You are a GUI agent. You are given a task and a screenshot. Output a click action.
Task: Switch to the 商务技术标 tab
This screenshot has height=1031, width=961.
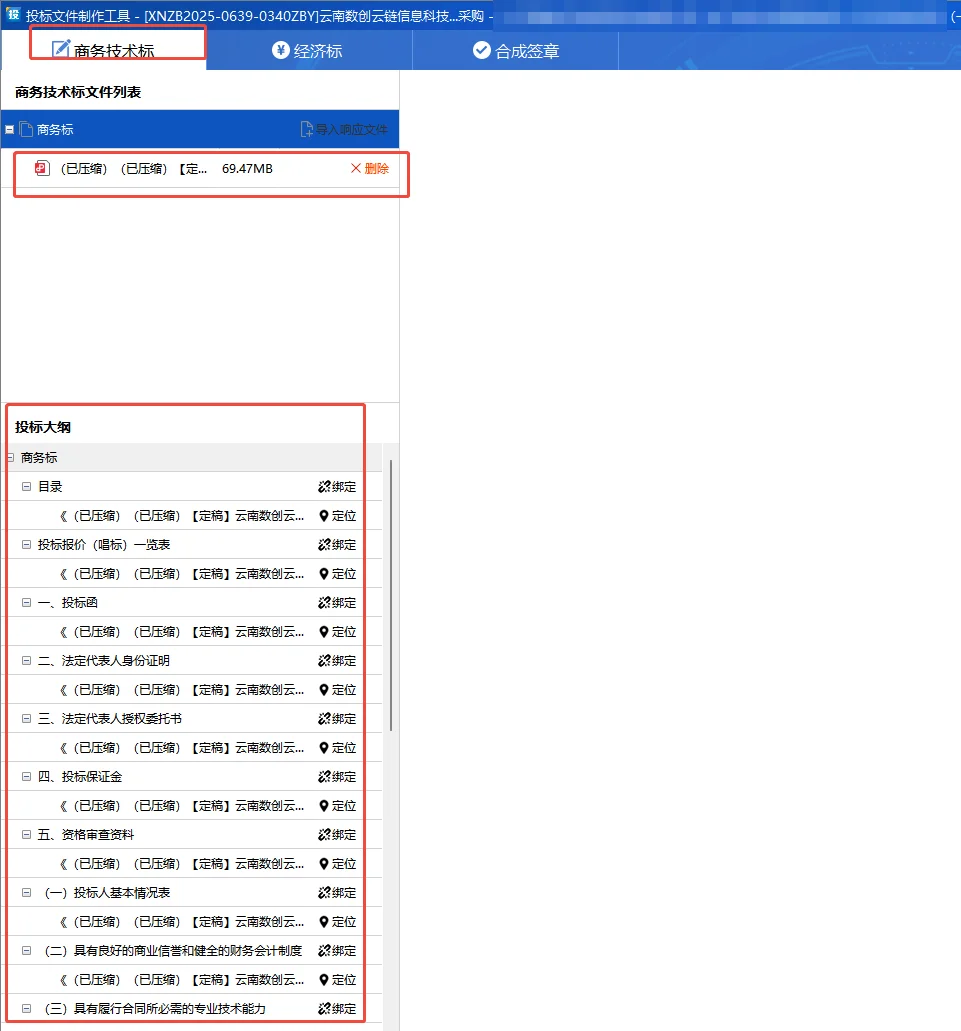(104, 50)
